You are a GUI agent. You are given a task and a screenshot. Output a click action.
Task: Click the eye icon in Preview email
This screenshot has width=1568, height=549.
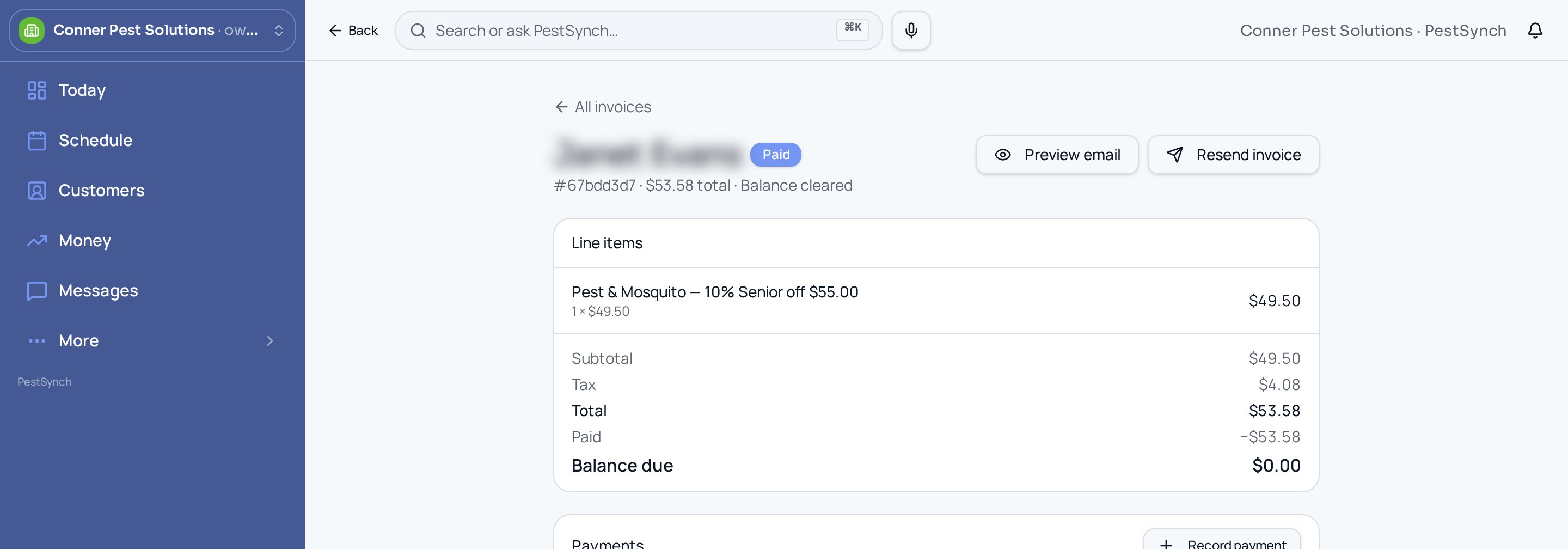[x=1002, y=155]
